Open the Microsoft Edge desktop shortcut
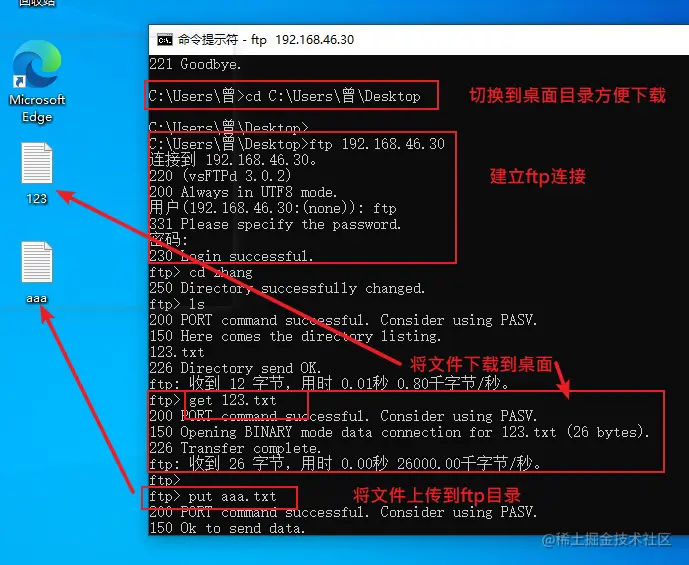This screenshot has width=689, height=565. click(37, 81)
